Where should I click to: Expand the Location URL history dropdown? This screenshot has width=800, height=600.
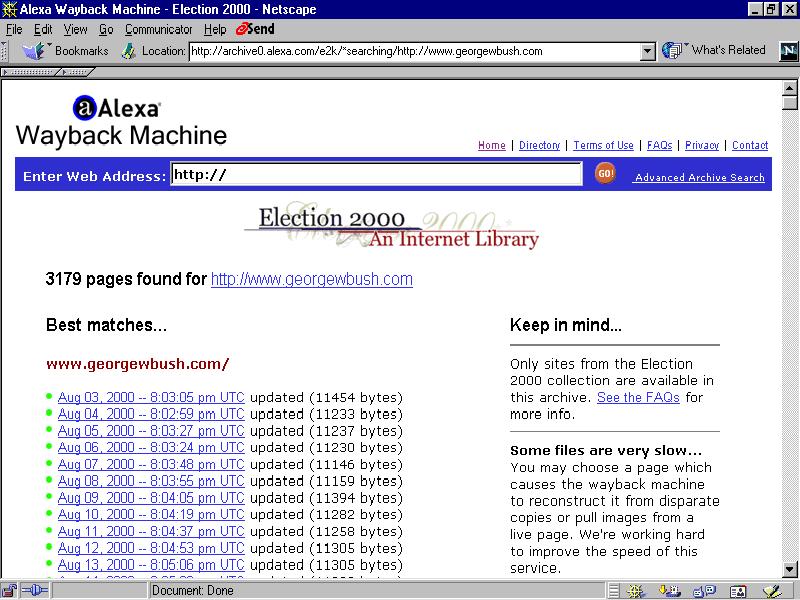point(647,51)
